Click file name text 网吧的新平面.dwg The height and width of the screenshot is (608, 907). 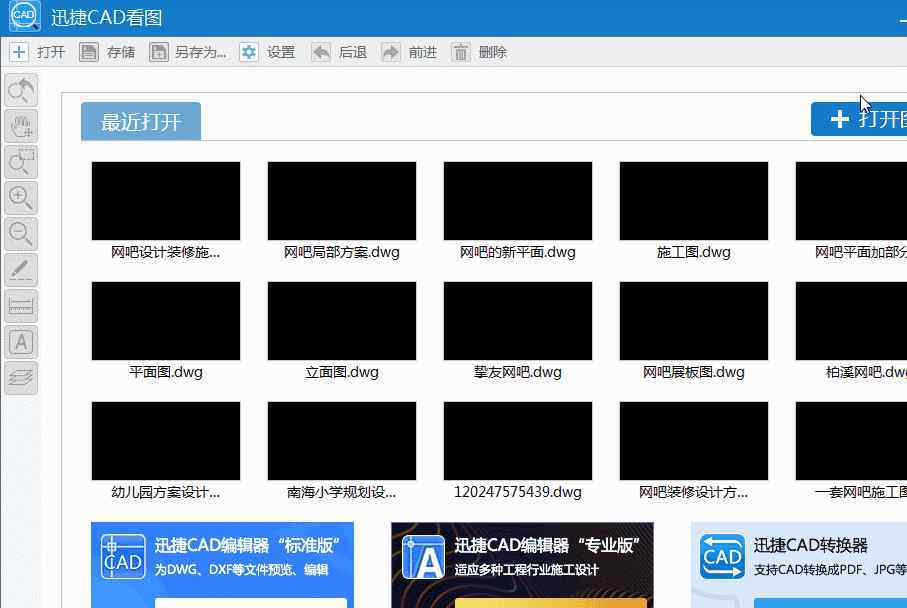pos(518,253)
